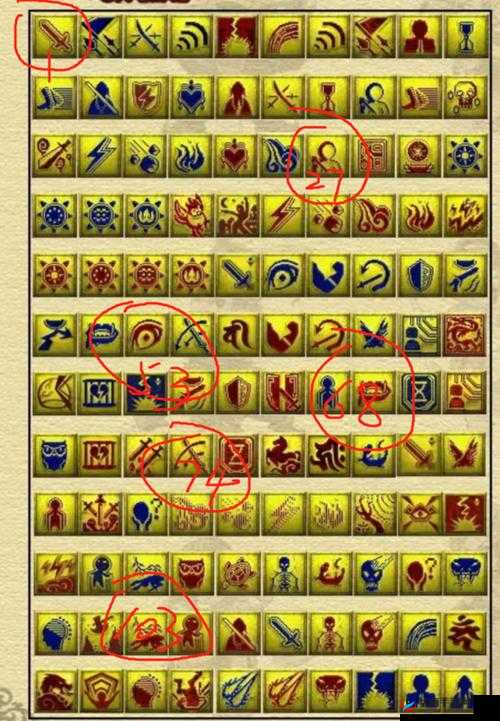Select the blue hourglass icon in top row
Viewport: 500px width, 721px height.
tap(465, 36)
